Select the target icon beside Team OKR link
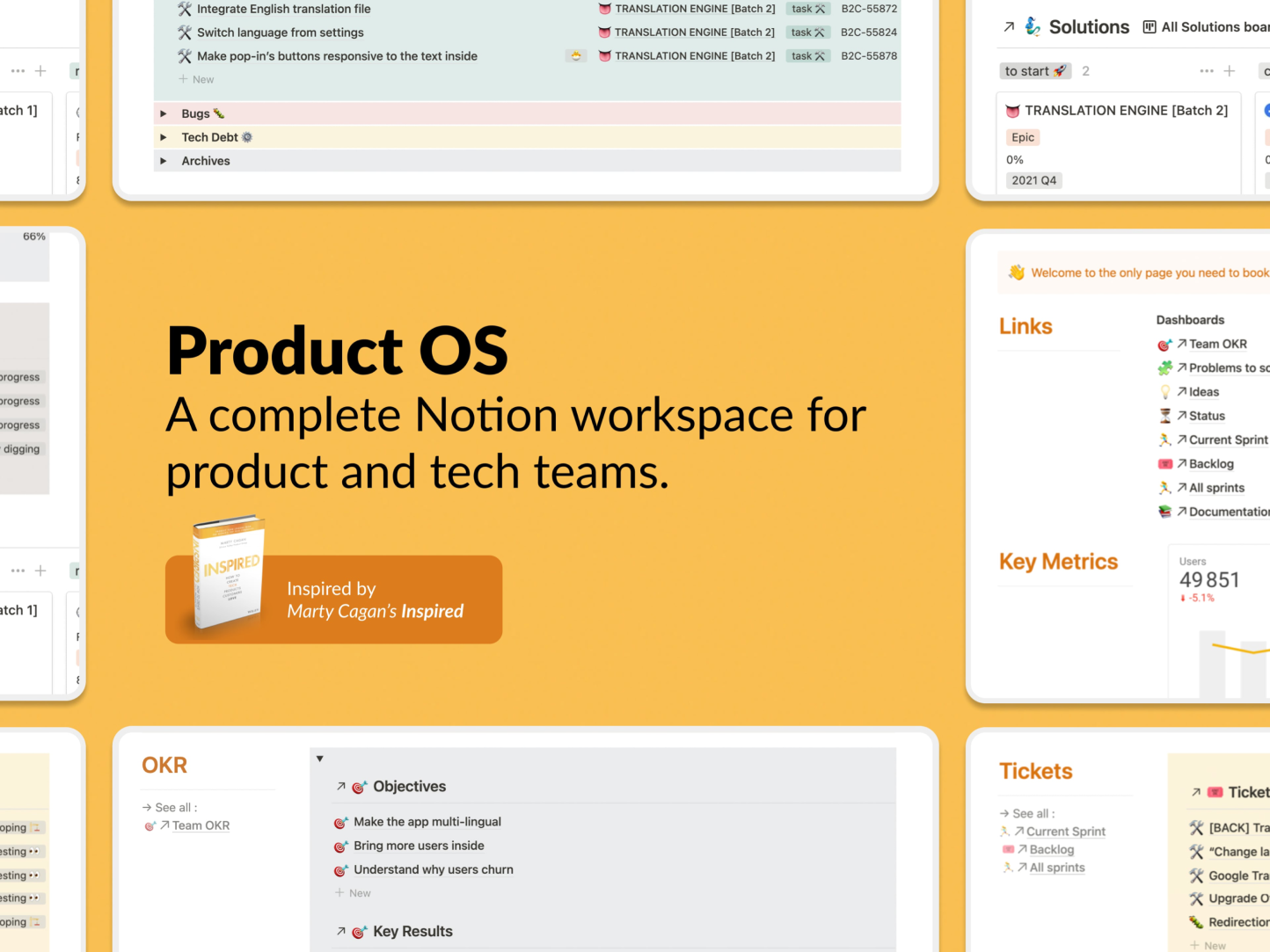Screen dimensions: 1270x952 click(x=1165, y=345)
